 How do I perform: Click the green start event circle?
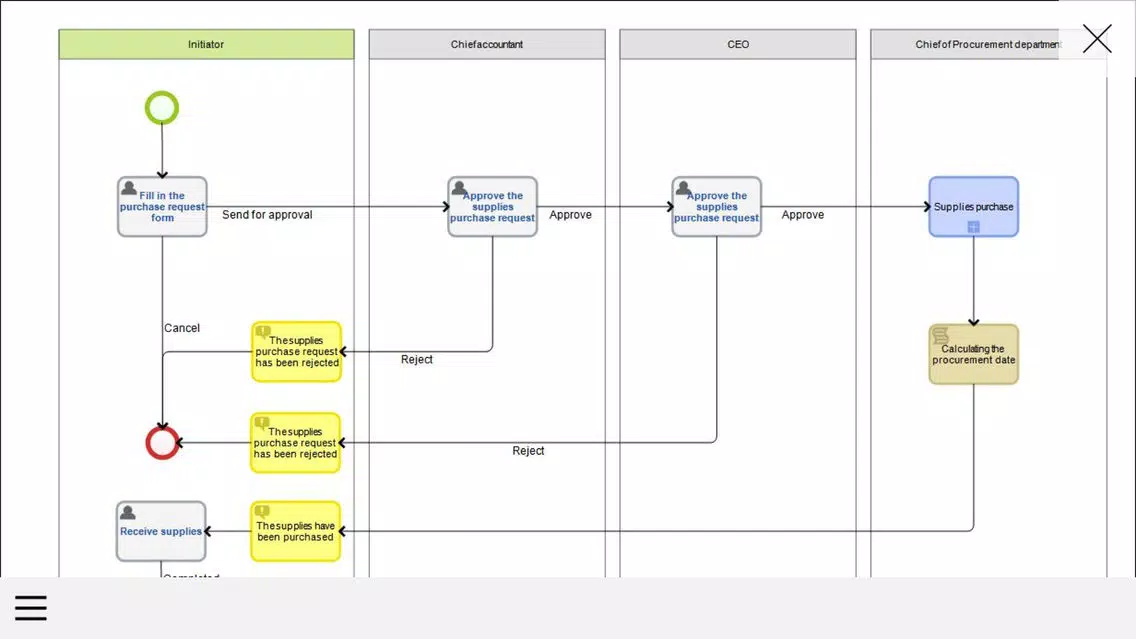162,108
